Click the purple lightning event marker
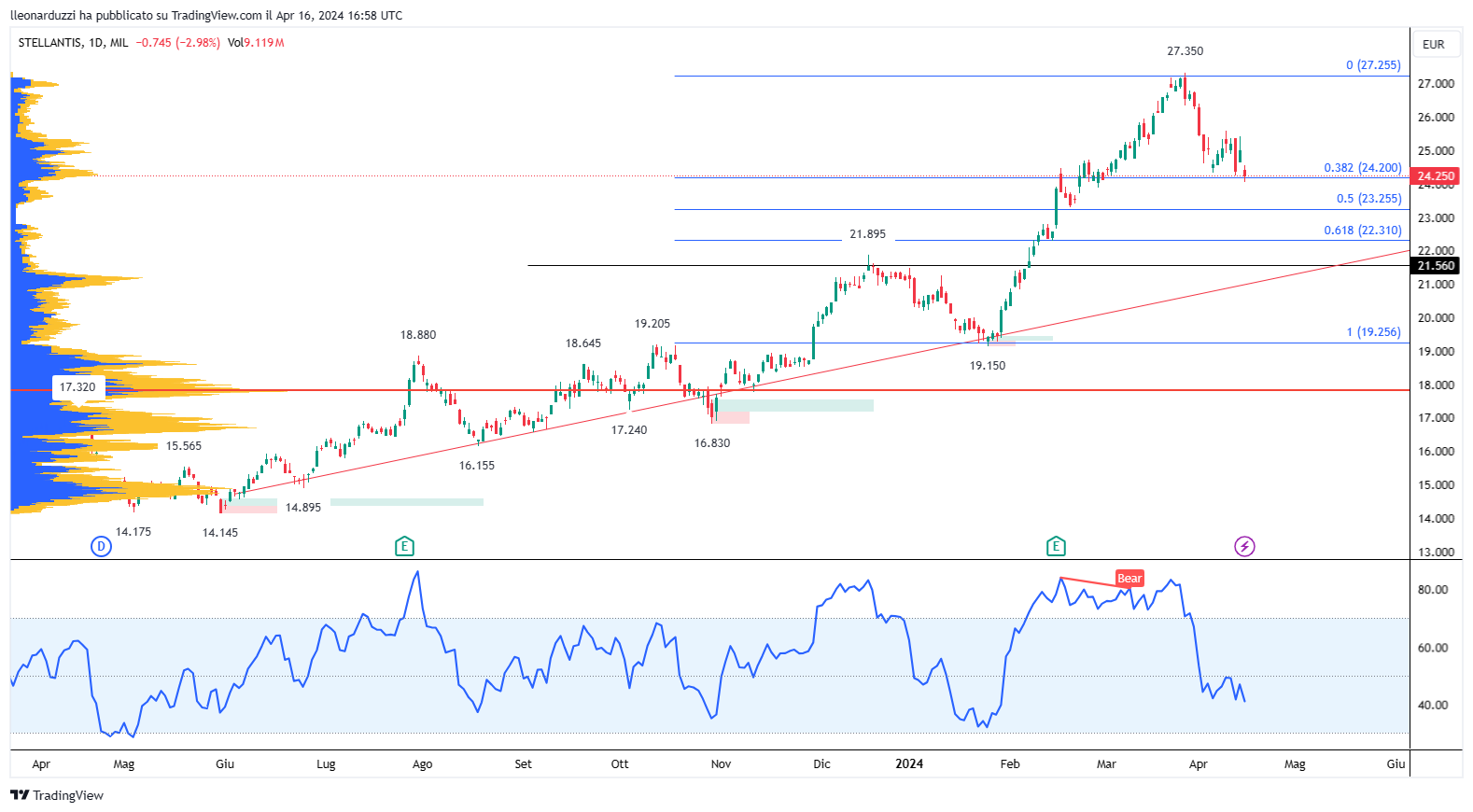Image resolution: width=1473 pixels, height=812 pixels. pos(1244,547)
